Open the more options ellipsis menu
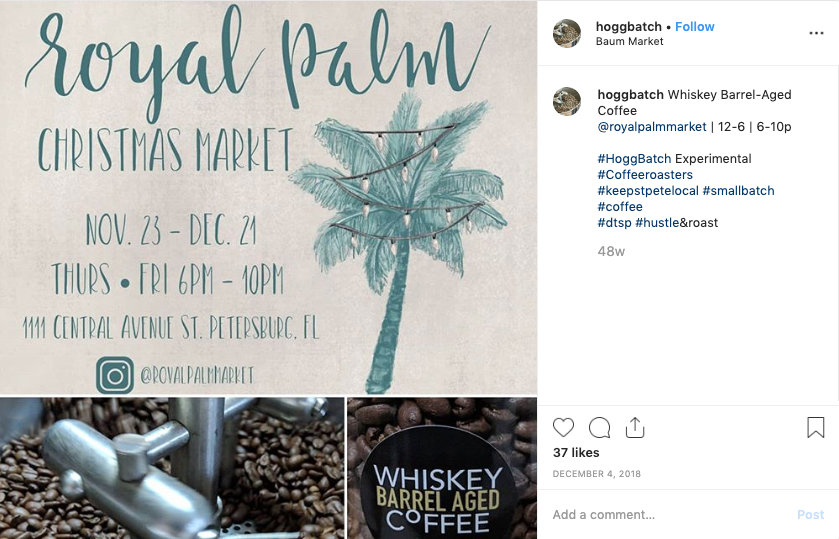Image resolution: width=839 pixels, height=539 pixels. (x=816, y=33)
